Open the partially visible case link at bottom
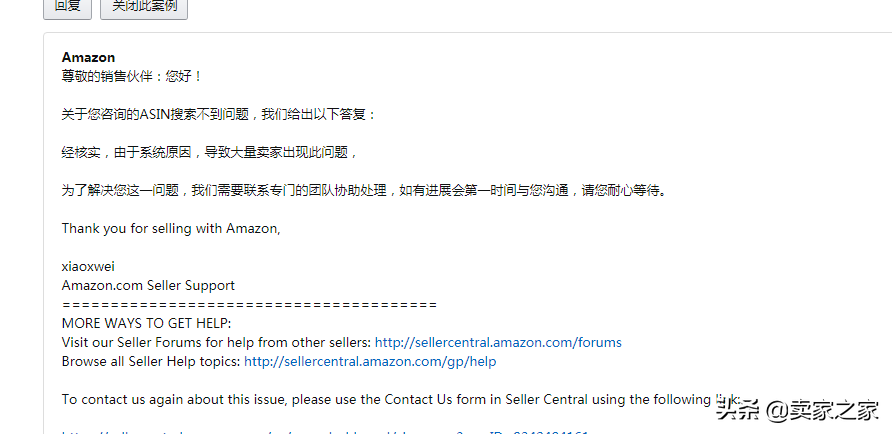The width and height of the screenshot is (892, 434). (x=324, y=432)
